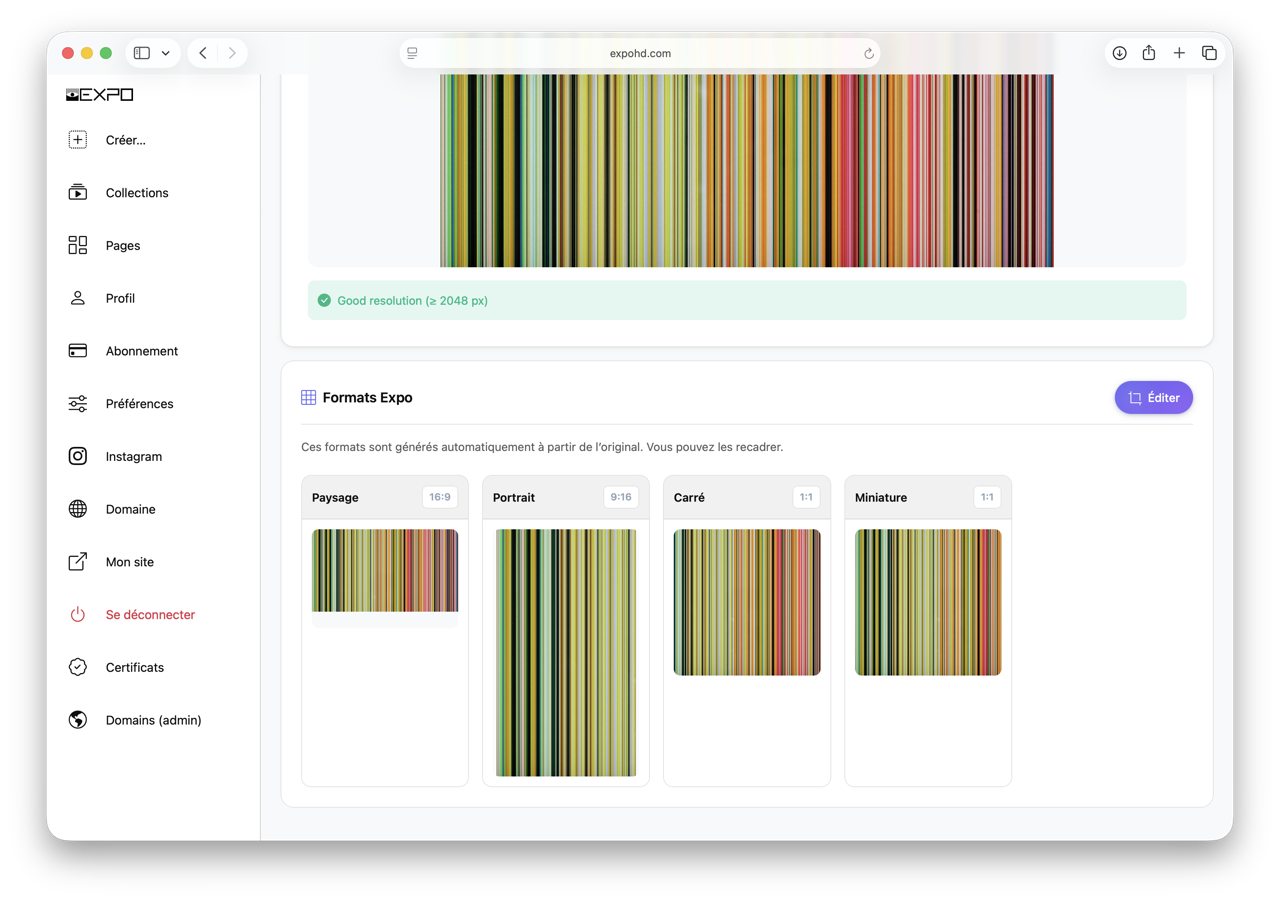Open the Domaine globe icon
The image size is (1280, 902).
click(x=78, y=509)
